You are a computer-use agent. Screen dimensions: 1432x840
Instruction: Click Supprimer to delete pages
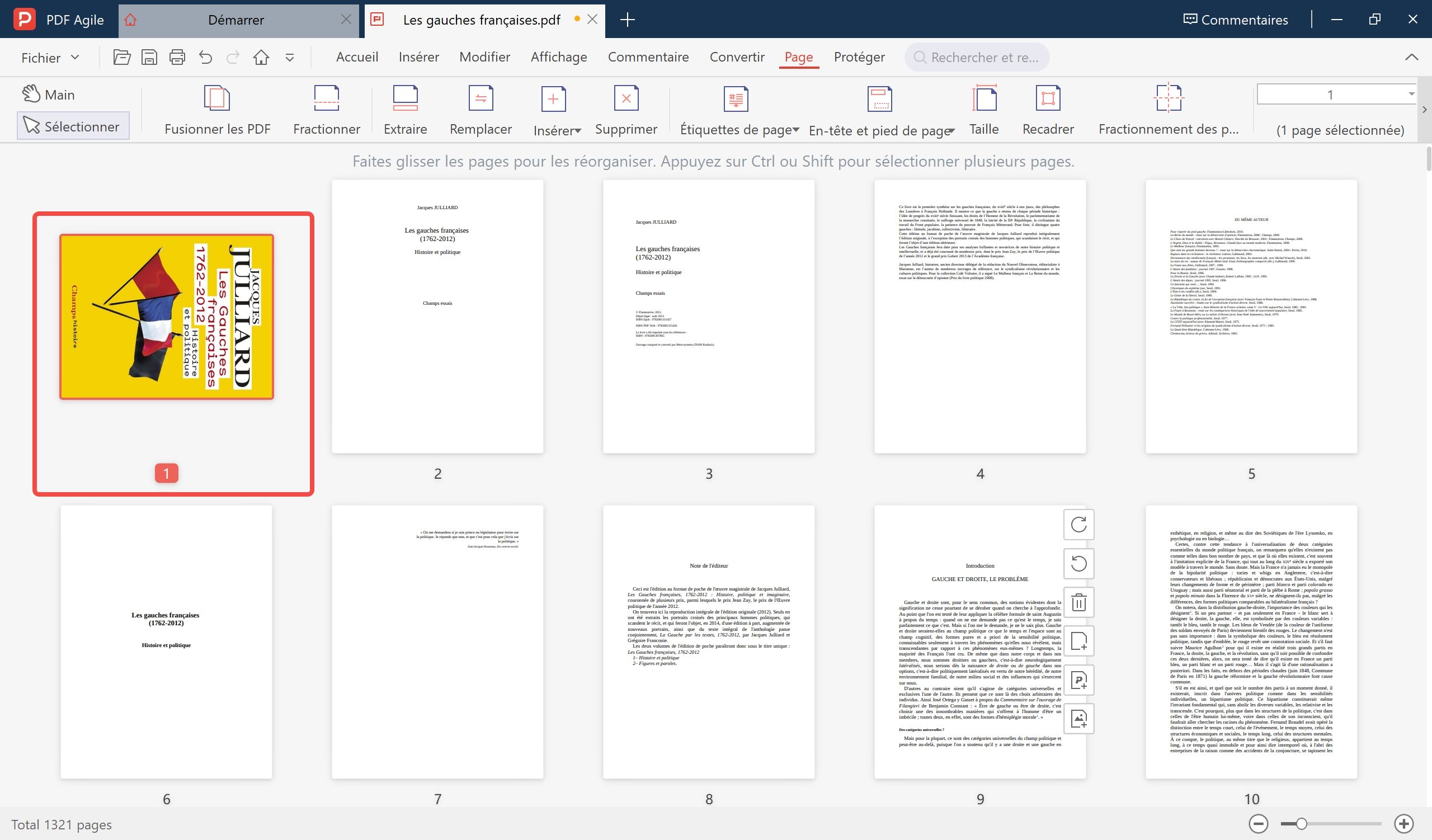625,111
